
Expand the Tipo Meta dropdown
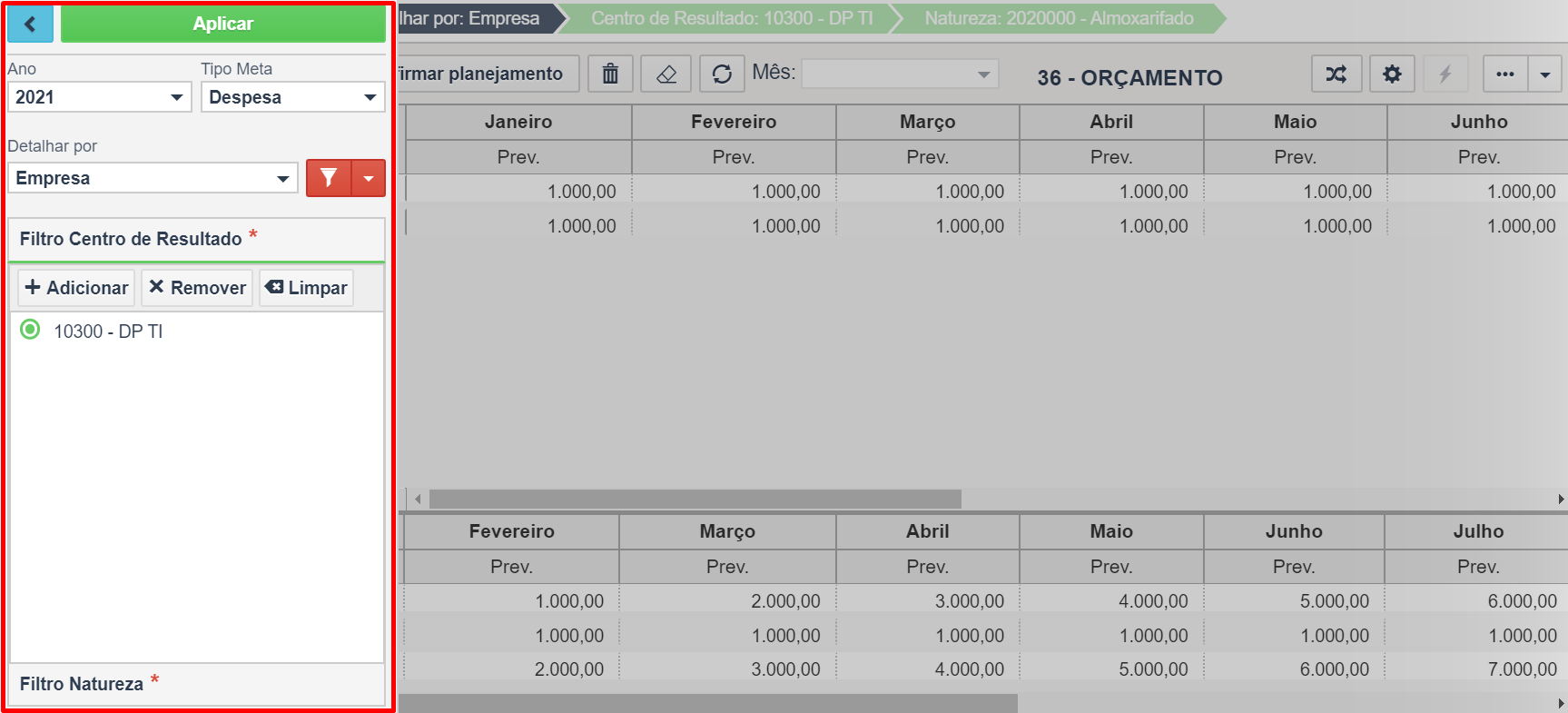(x=292, y=97)
